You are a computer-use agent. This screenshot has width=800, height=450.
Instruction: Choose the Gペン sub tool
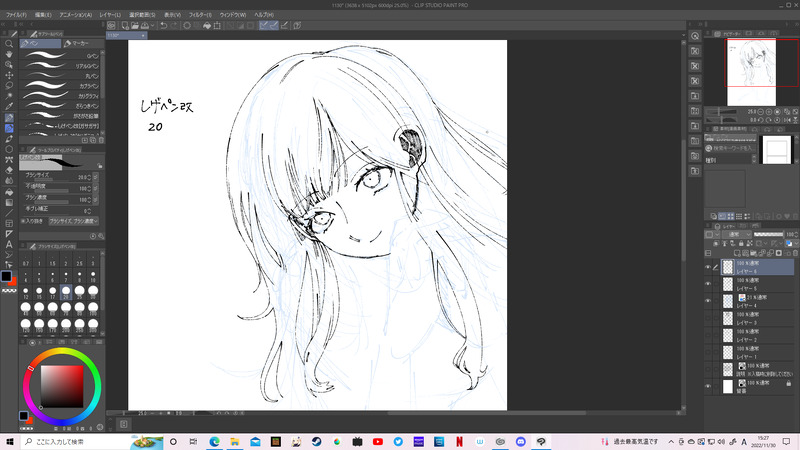click(x=60, y=55)
